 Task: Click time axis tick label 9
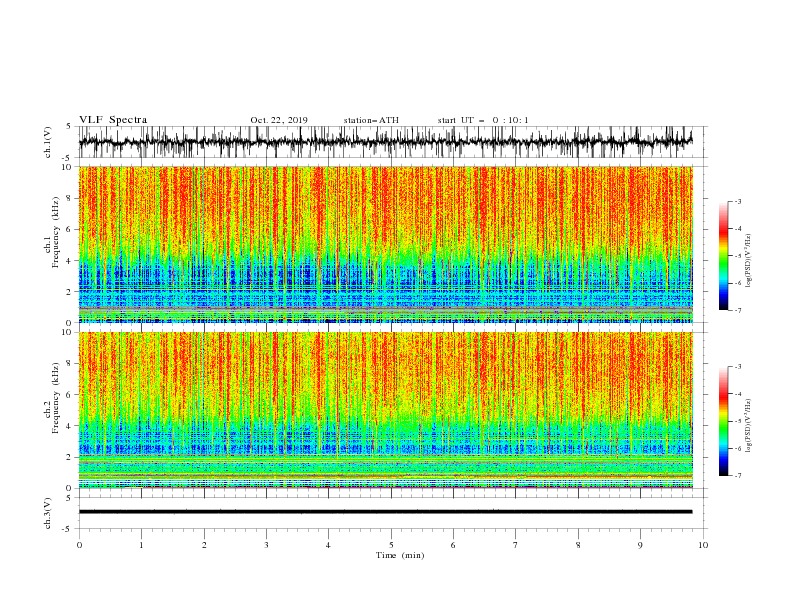[640, 545]
